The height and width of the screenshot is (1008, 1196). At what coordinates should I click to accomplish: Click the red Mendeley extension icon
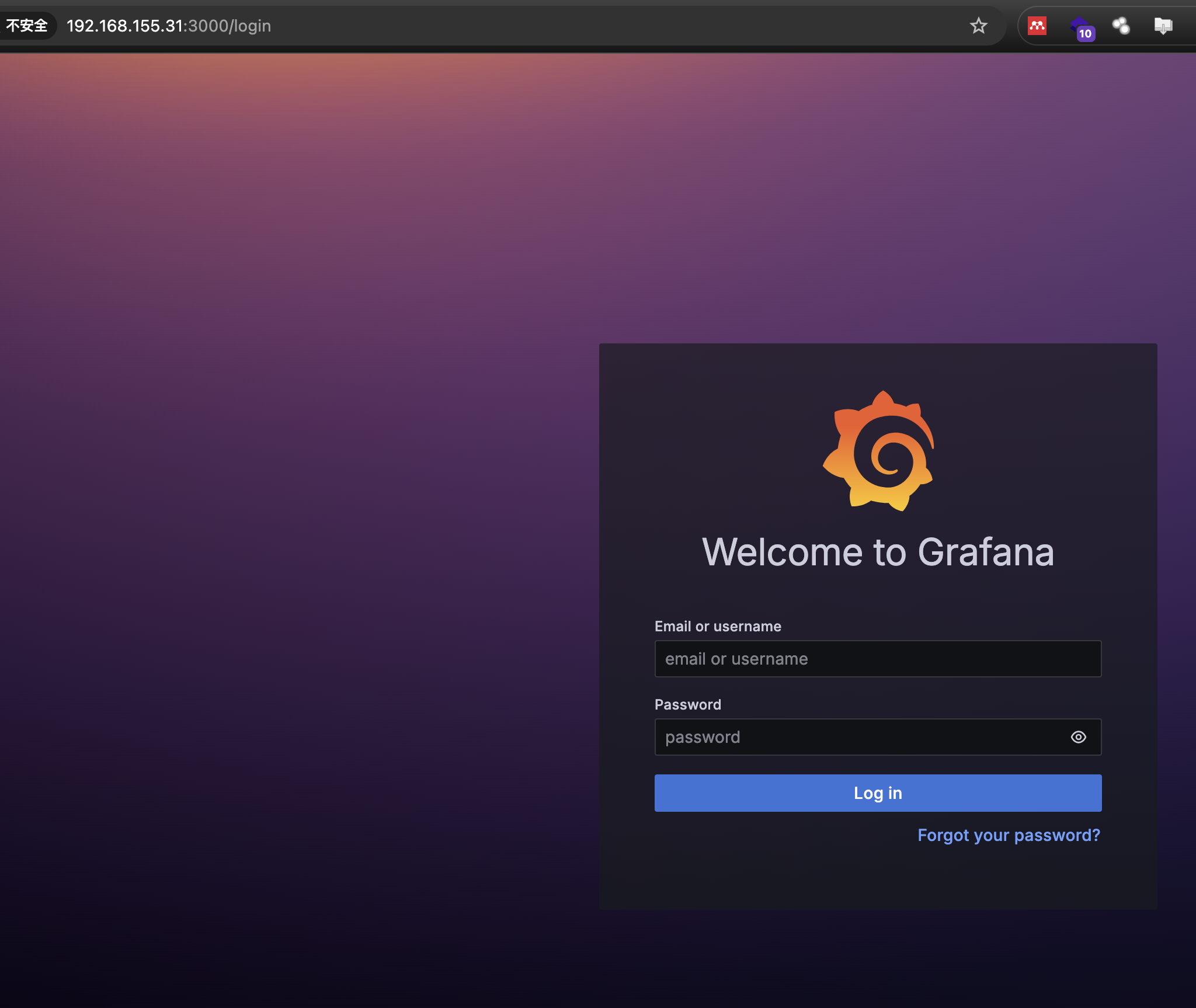1037,26
